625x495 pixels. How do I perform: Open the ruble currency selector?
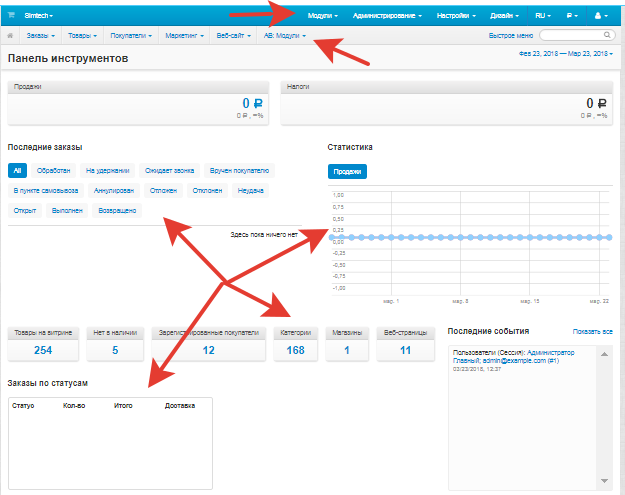(572, 16)
